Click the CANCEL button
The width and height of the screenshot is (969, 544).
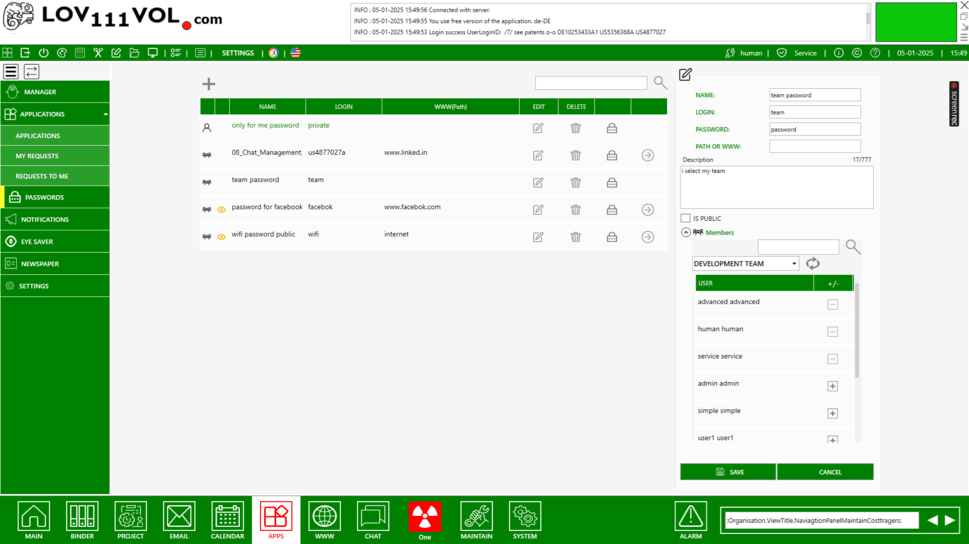pos(825,472)
